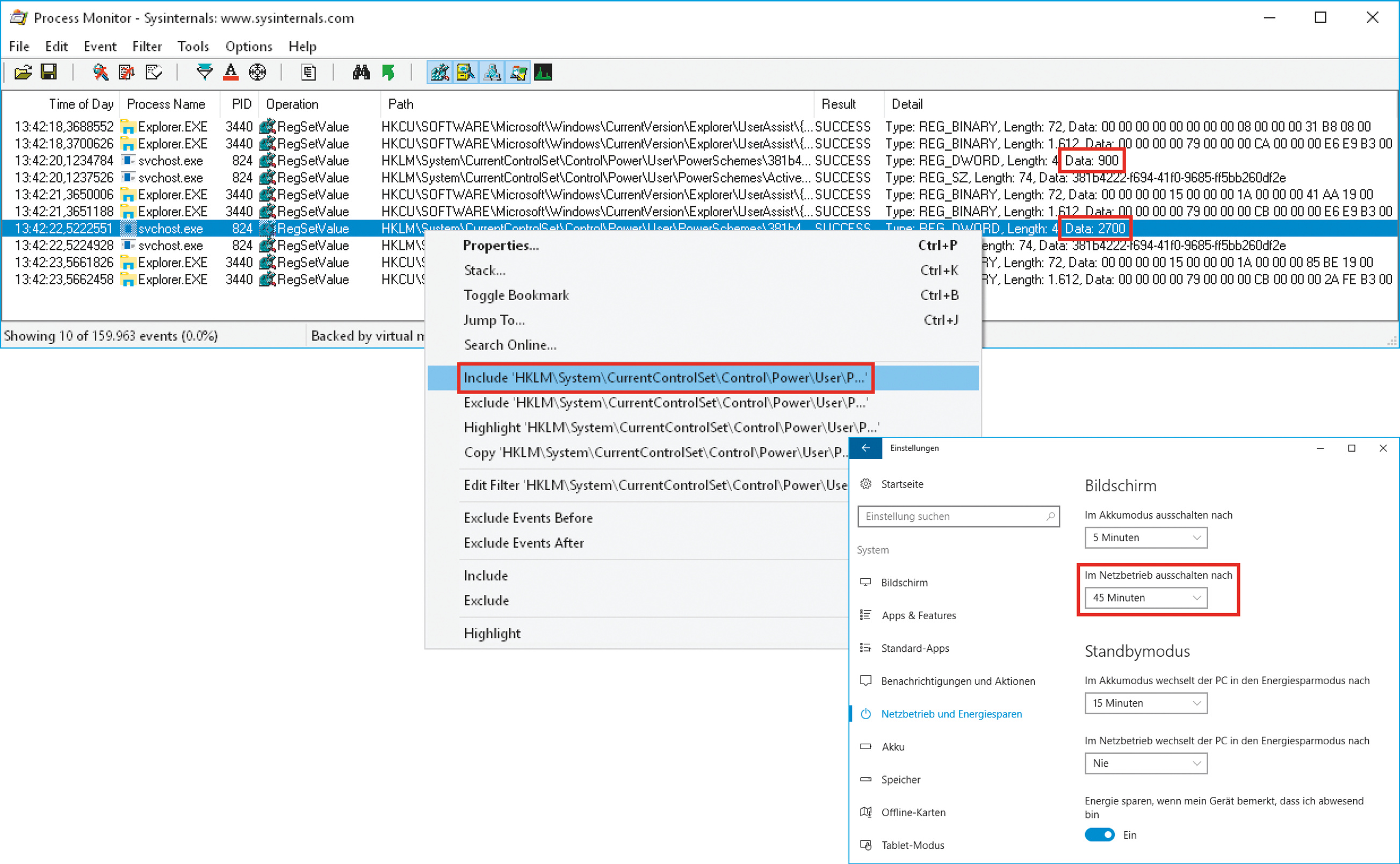Open Highlight settings via red A icon

(230, 72)
